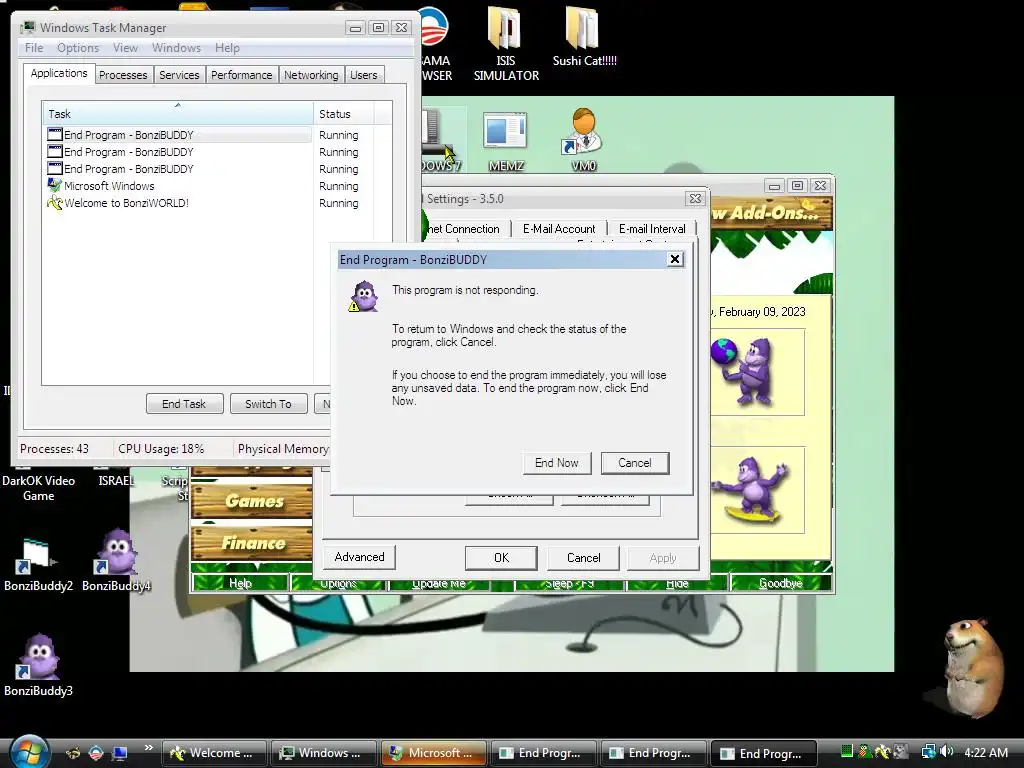Click End Now in End Program dialog
The height and width of the screenshot is (768, 1024).
click(556, 463)
